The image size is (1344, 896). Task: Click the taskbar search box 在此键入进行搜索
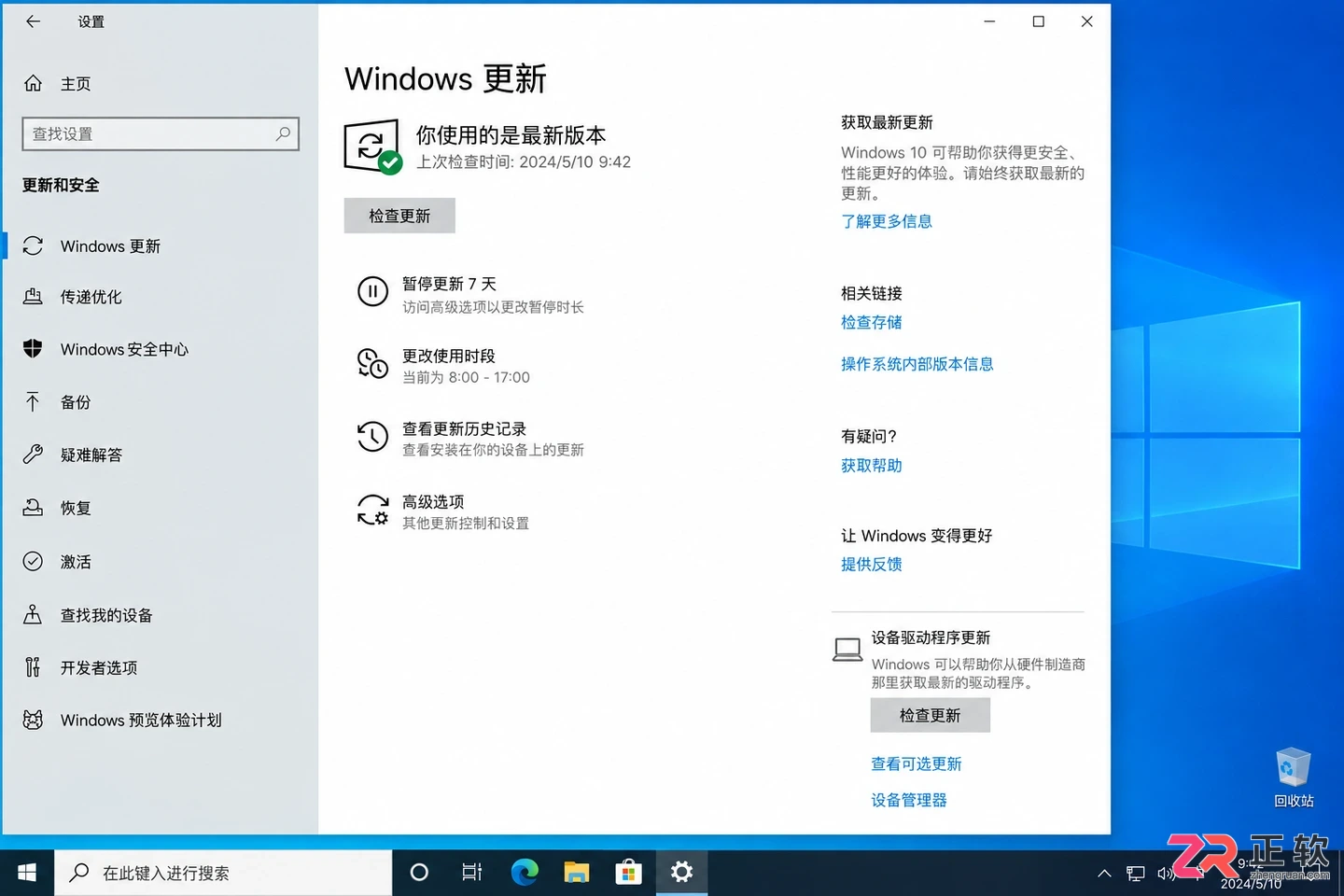tap(223, 873)
